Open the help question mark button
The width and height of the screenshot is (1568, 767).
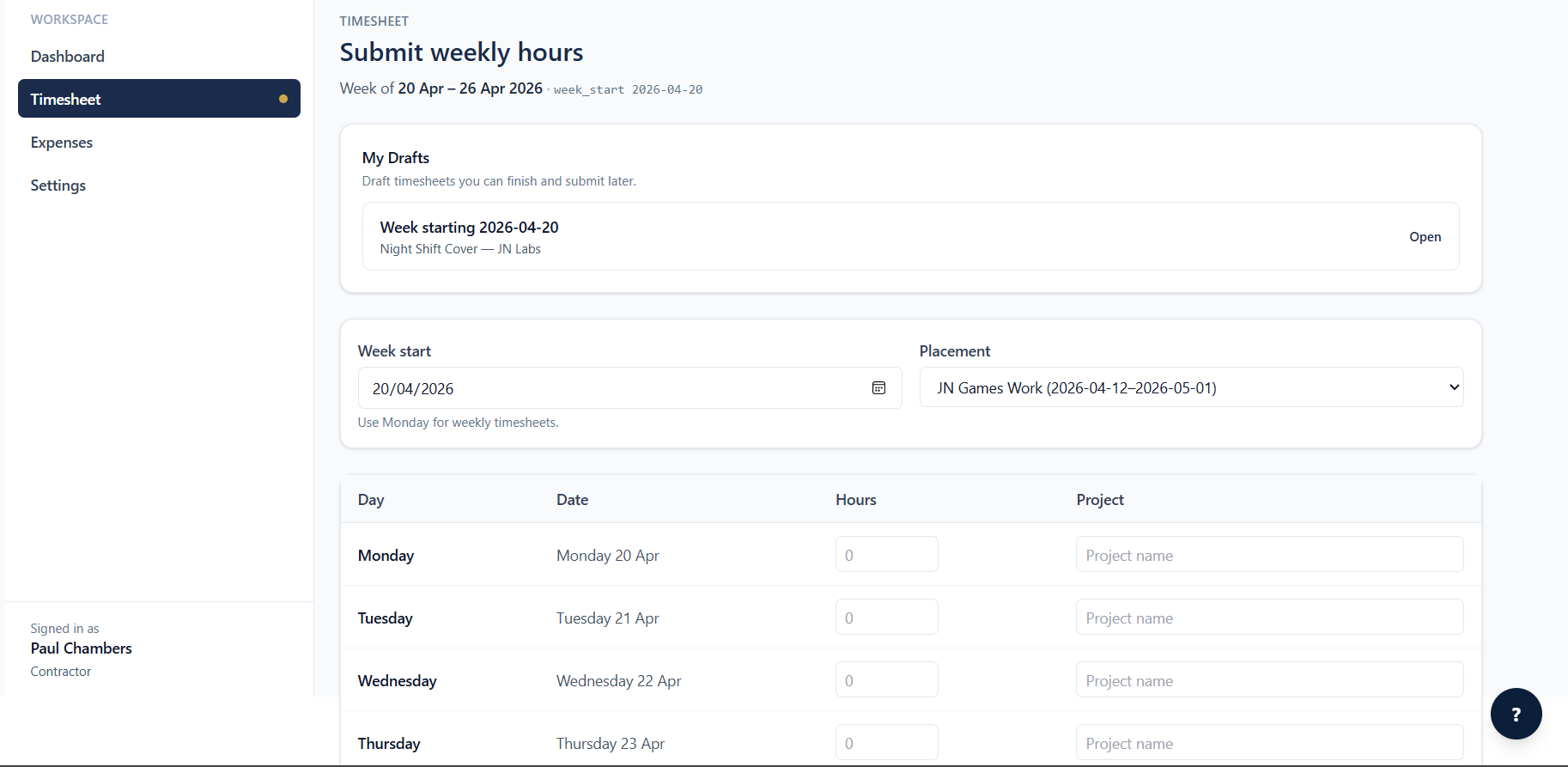coord(1516,714)
